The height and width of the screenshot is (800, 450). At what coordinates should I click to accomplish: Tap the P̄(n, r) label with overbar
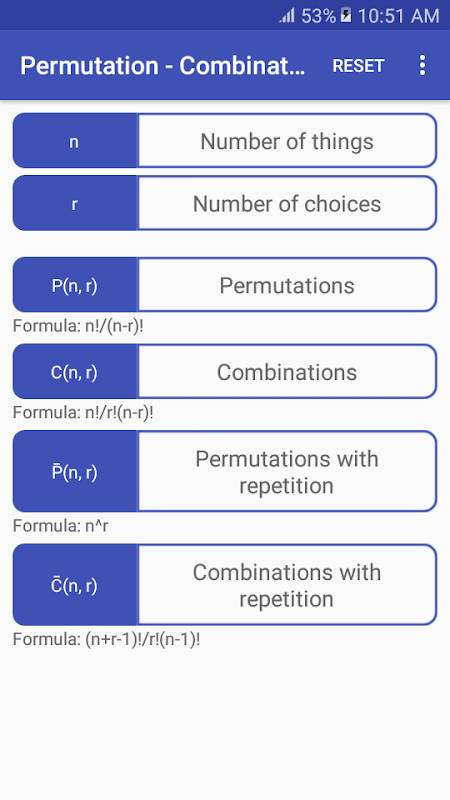pyautogui.click(x=75, y=471)
